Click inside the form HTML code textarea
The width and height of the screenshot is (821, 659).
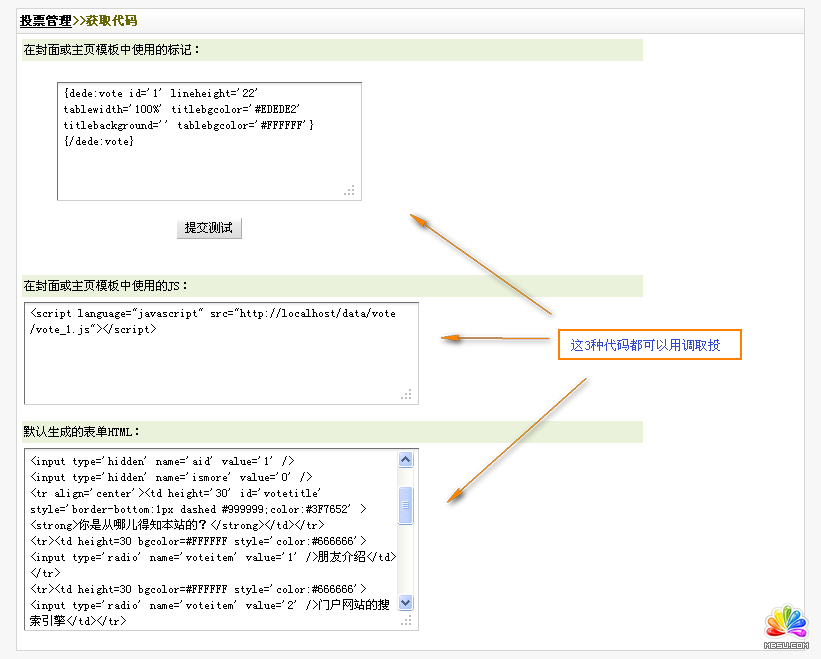coord(210,540)
